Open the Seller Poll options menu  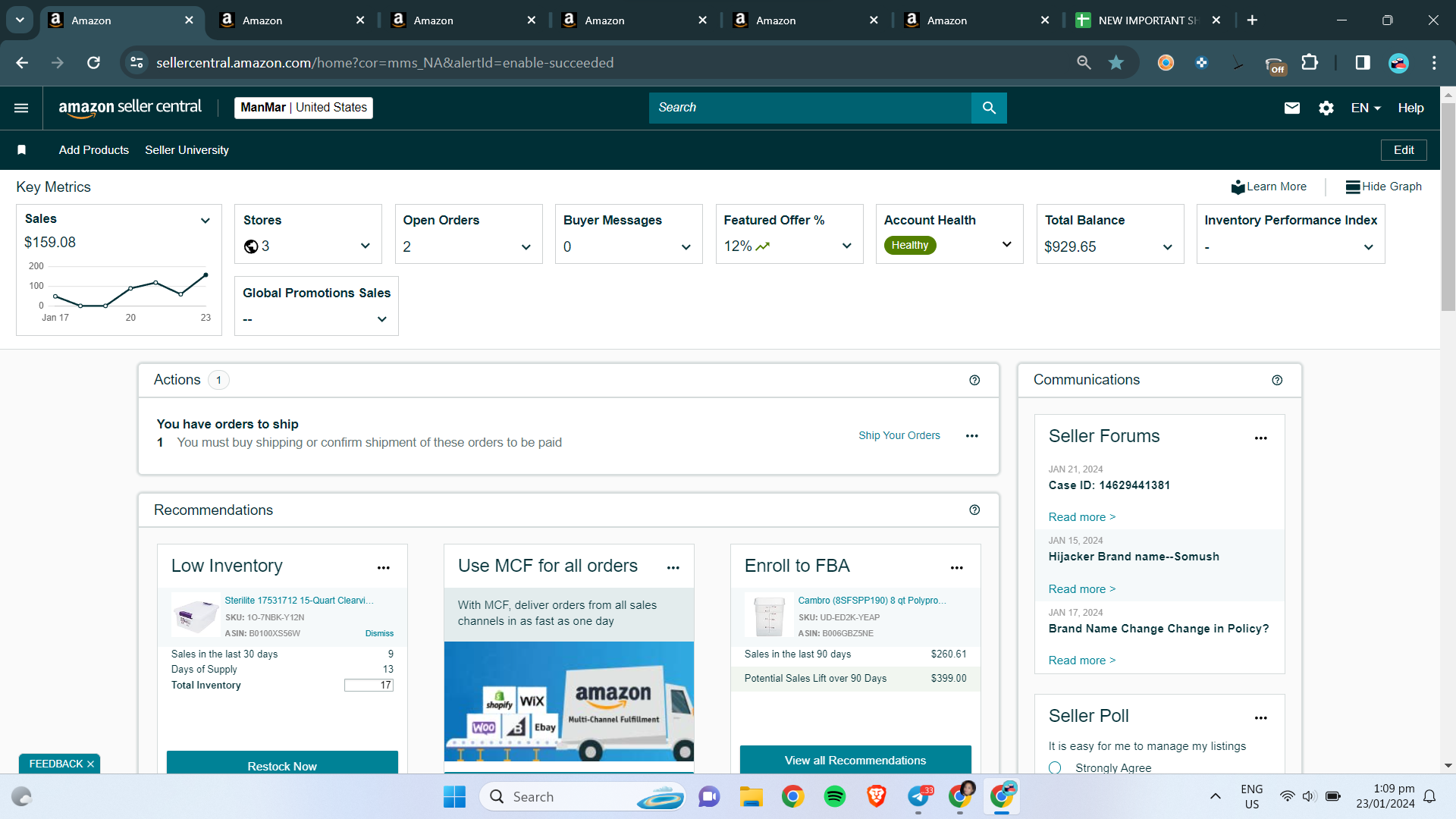click(1261, 717)
